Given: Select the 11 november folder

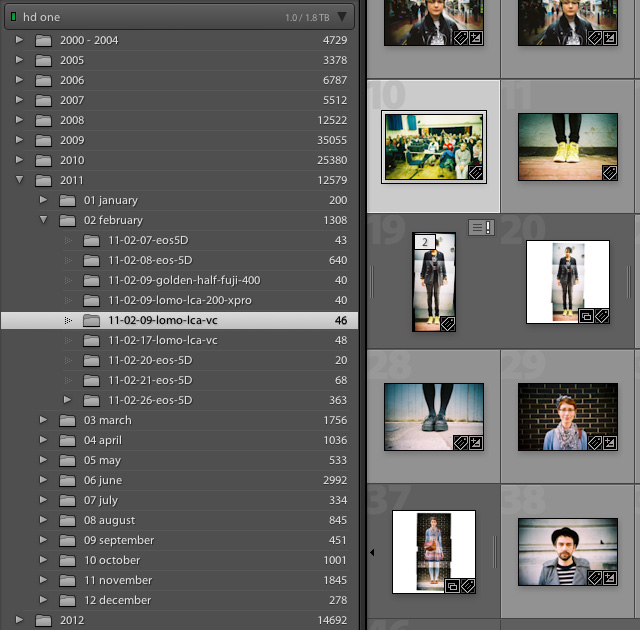Looking at the screenshot, I should pyautogui.click(x=180, y=580).
